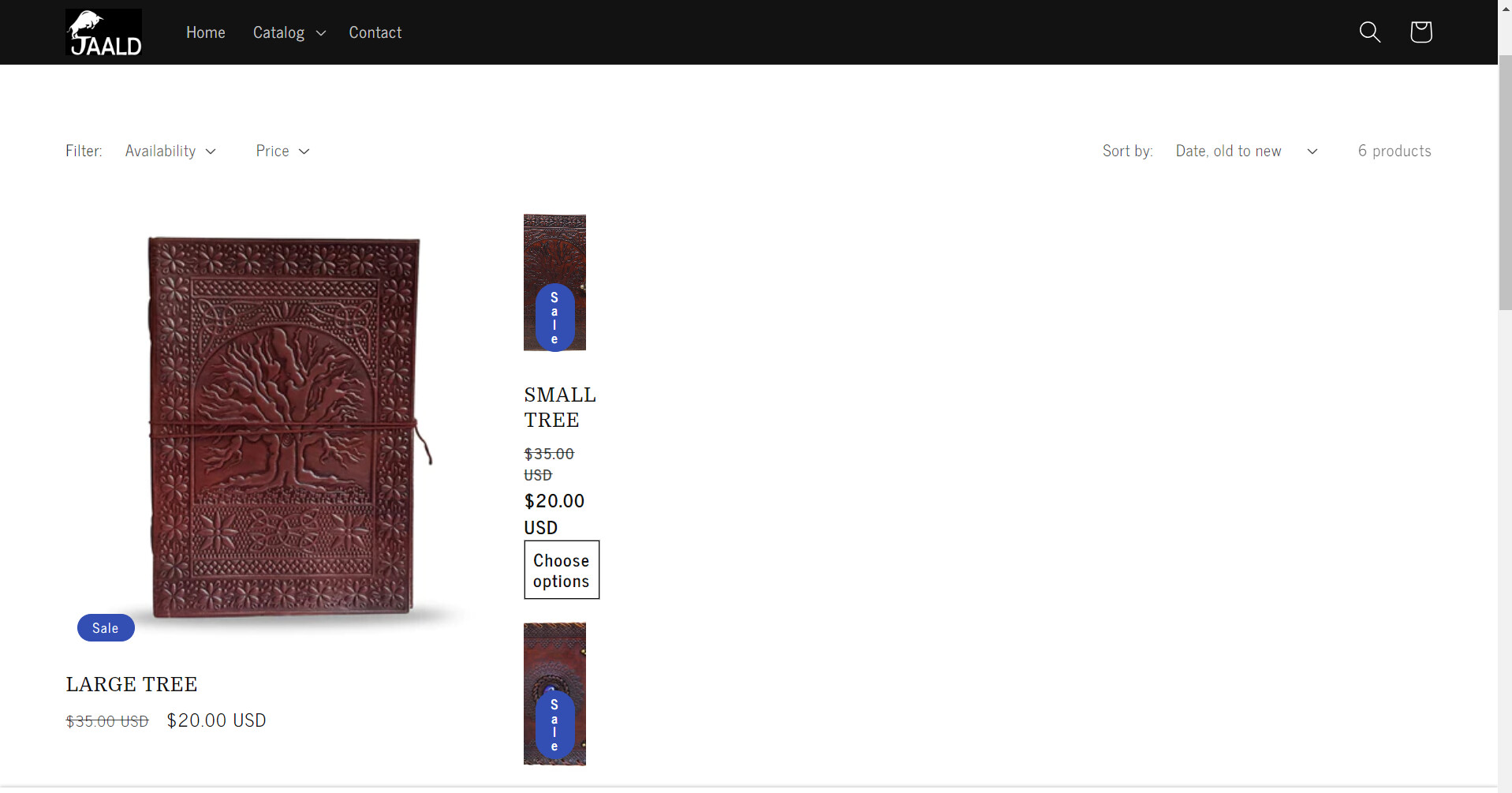
Task: Open the Contact menu item
Action: tap(375, 32)
